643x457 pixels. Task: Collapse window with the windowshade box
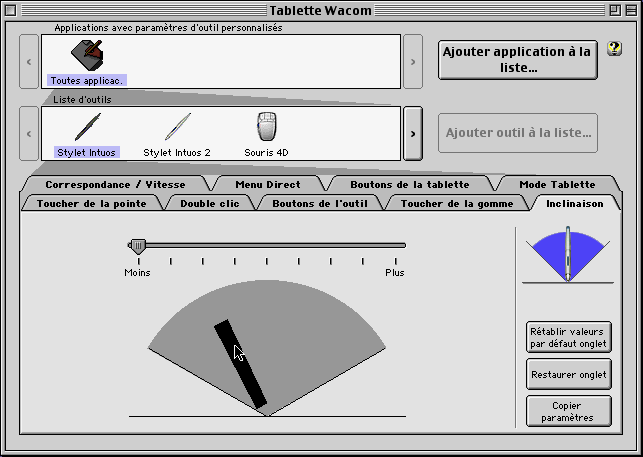tap(631, 10)
